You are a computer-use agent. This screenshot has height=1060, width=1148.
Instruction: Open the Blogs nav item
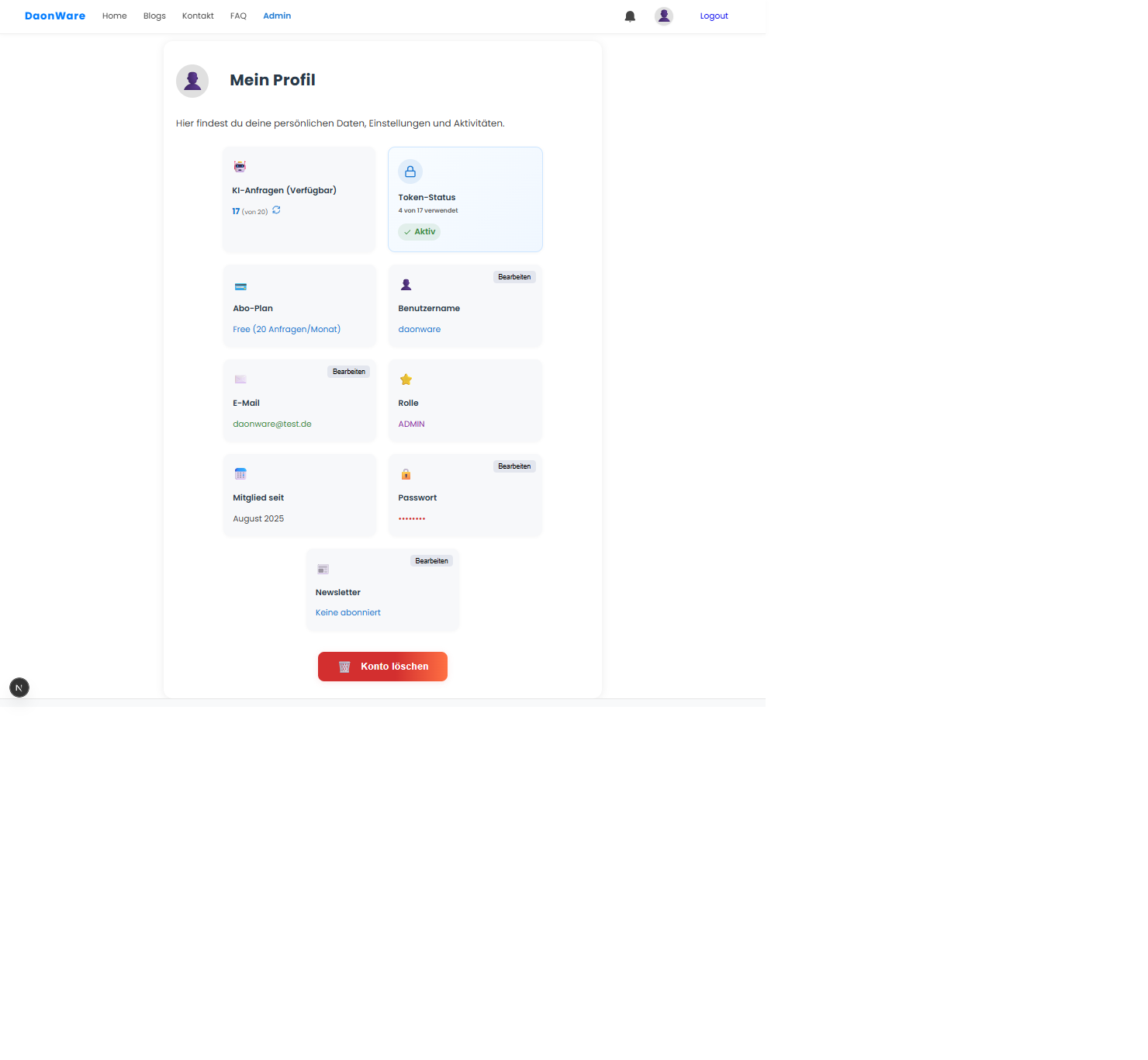click(154, 16)
